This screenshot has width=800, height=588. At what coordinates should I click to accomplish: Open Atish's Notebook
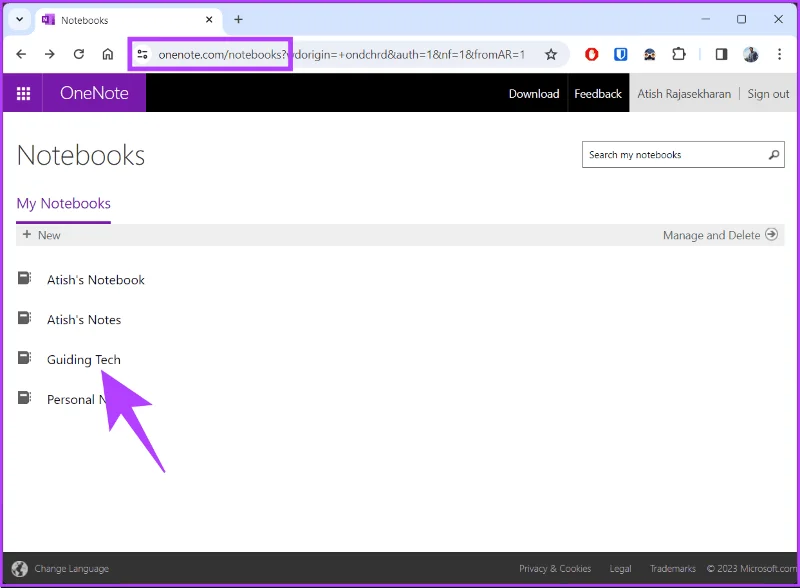pos(95,280)
